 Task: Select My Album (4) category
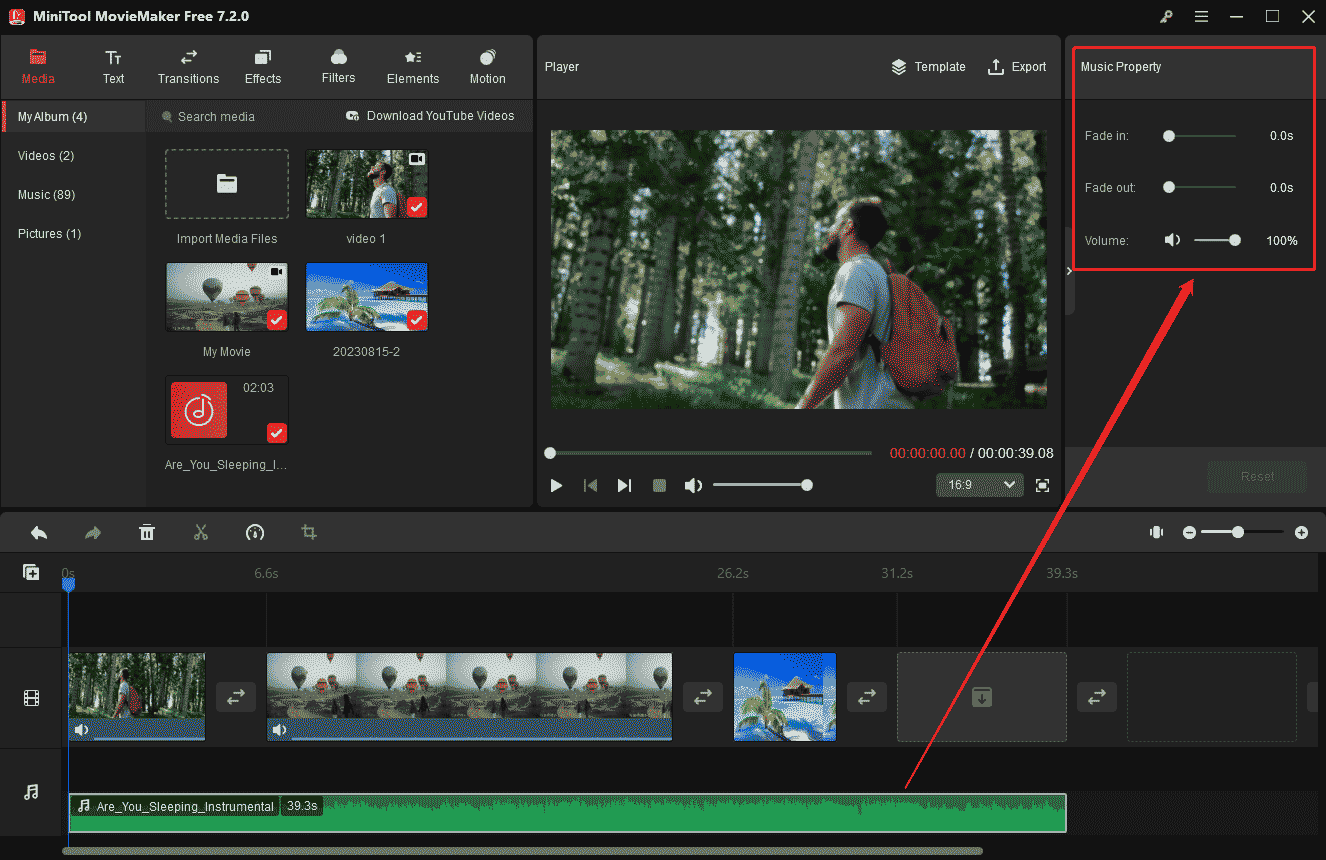(73, 117)
